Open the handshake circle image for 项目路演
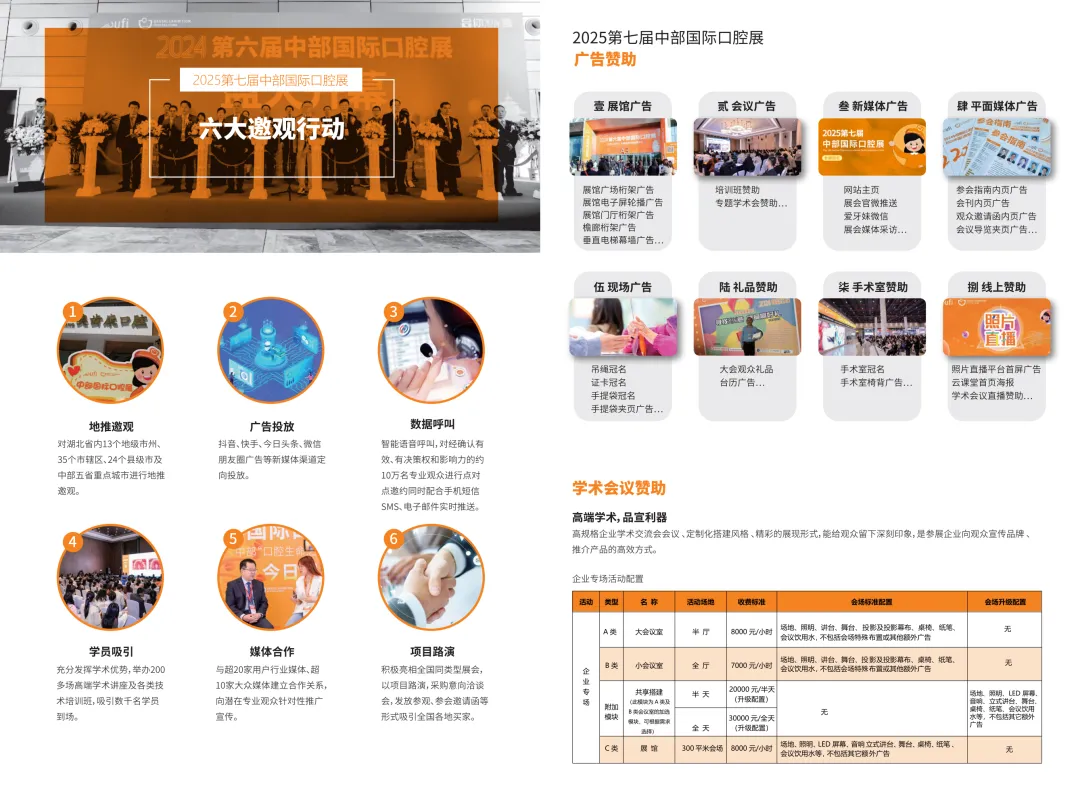Image resolution: width=1080 pixels, height=794 pixels. (x=431, y=578)
